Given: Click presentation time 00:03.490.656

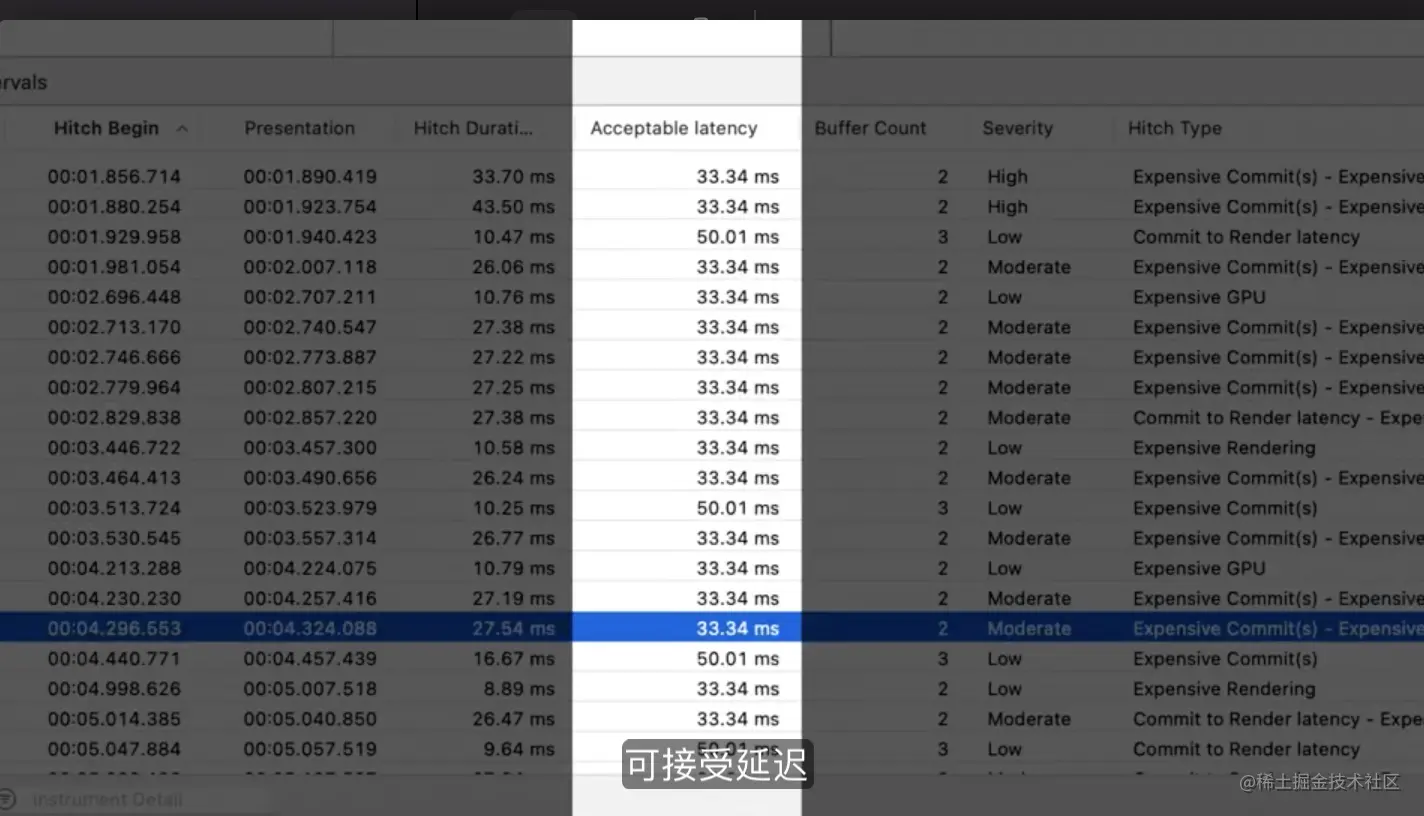Looking at the screenshot, I should tap(310, 478).
